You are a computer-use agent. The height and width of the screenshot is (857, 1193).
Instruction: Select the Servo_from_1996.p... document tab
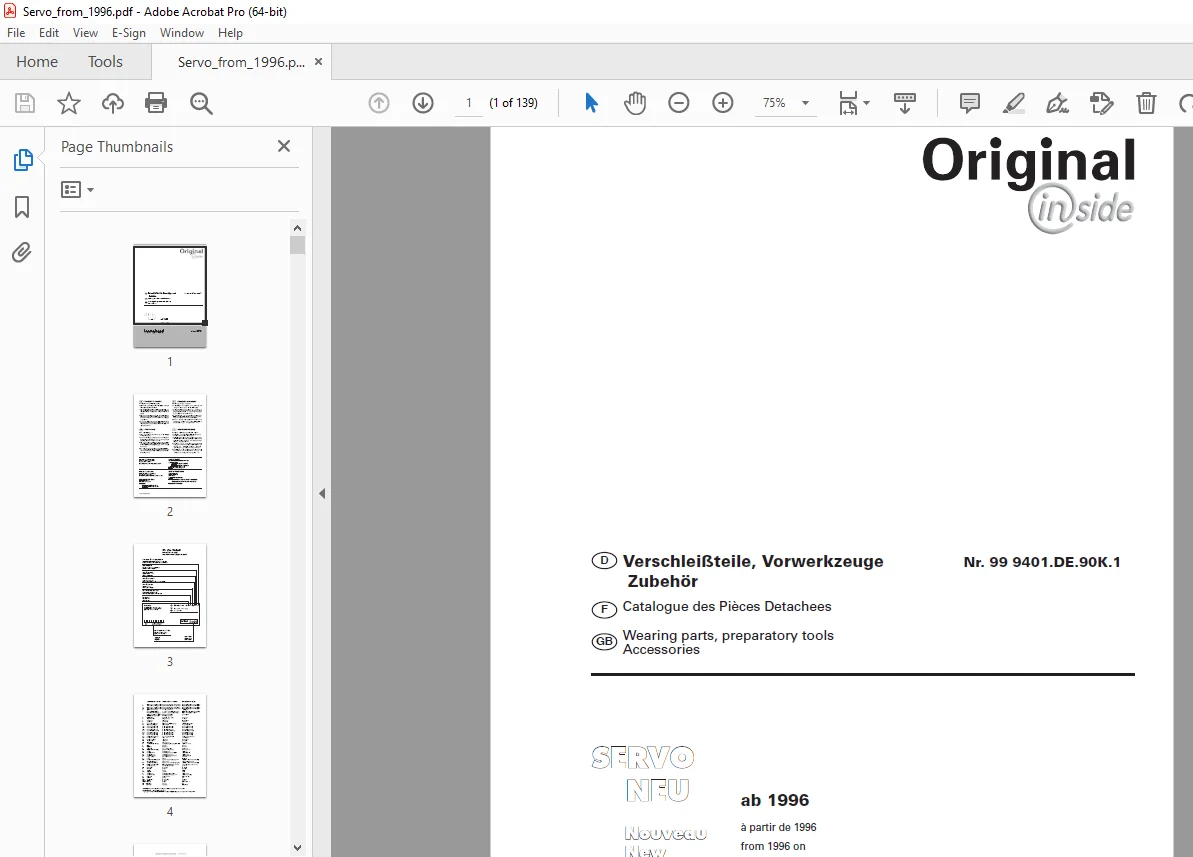point(240,62)
